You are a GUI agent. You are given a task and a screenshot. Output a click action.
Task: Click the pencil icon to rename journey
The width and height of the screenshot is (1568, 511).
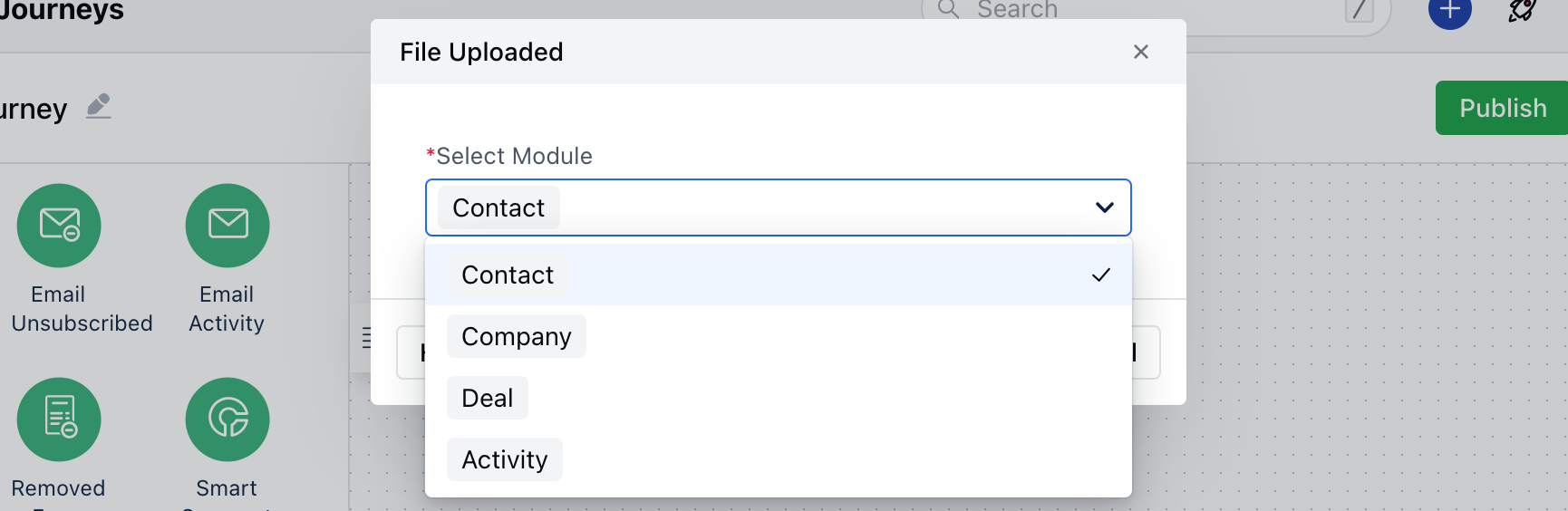click(x=99, y=107)
